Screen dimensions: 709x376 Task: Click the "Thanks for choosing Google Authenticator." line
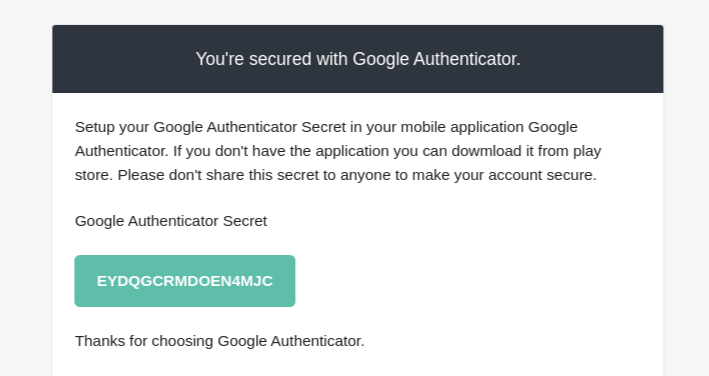[x=220, y=341]
